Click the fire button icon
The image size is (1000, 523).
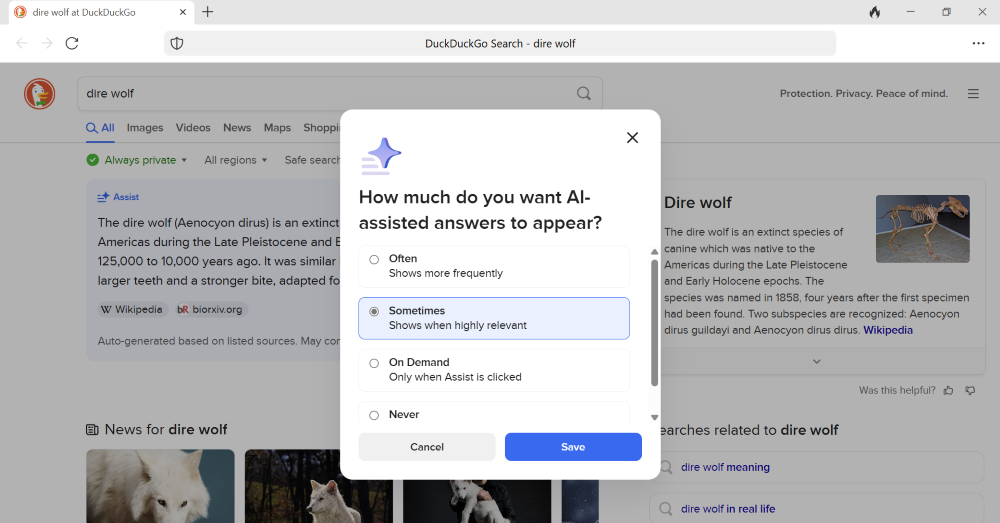click(x=875, y=12)
